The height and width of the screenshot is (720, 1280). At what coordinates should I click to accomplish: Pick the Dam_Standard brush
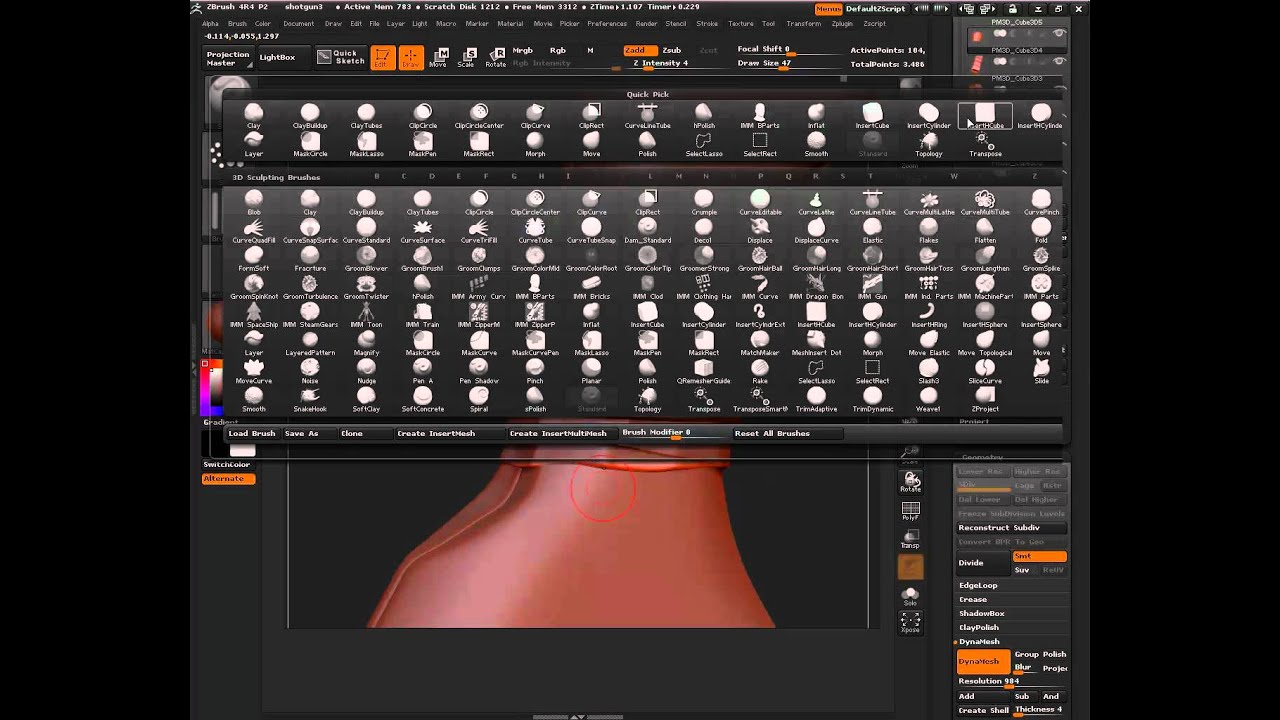coord(648,231)
